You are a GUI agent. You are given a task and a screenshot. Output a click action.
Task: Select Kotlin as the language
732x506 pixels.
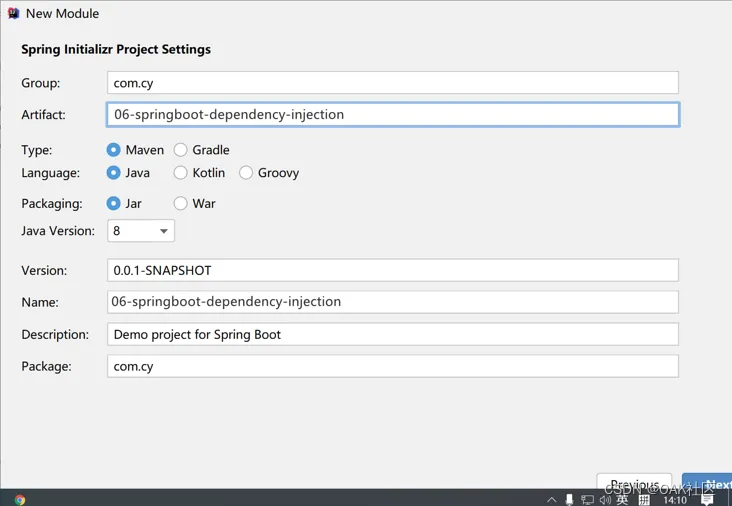(x=181, y=173)
